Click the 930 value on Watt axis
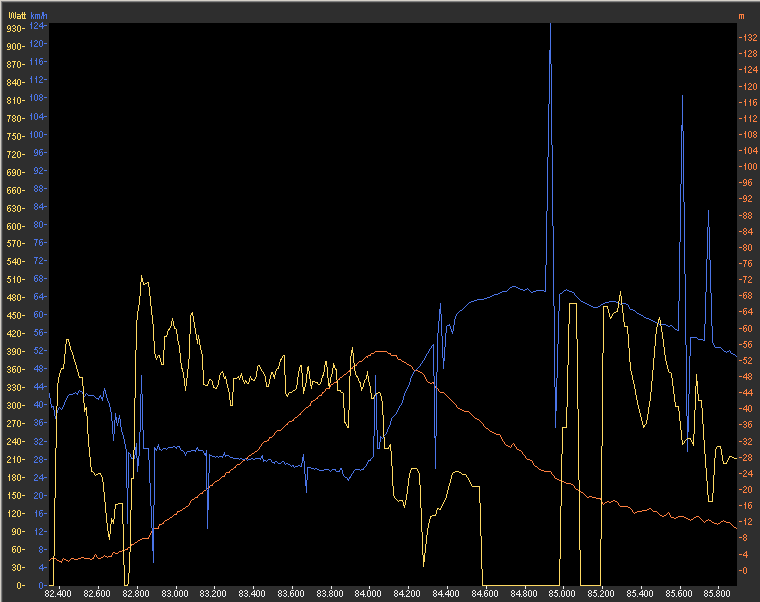 [x=14, y=29]
